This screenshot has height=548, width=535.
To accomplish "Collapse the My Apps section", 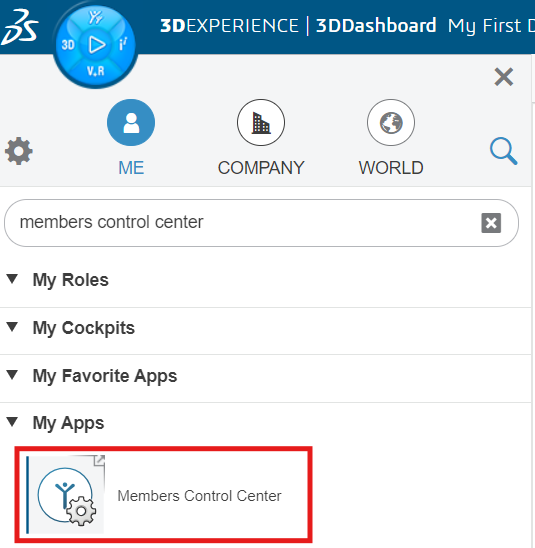I will tap(13, 422).
